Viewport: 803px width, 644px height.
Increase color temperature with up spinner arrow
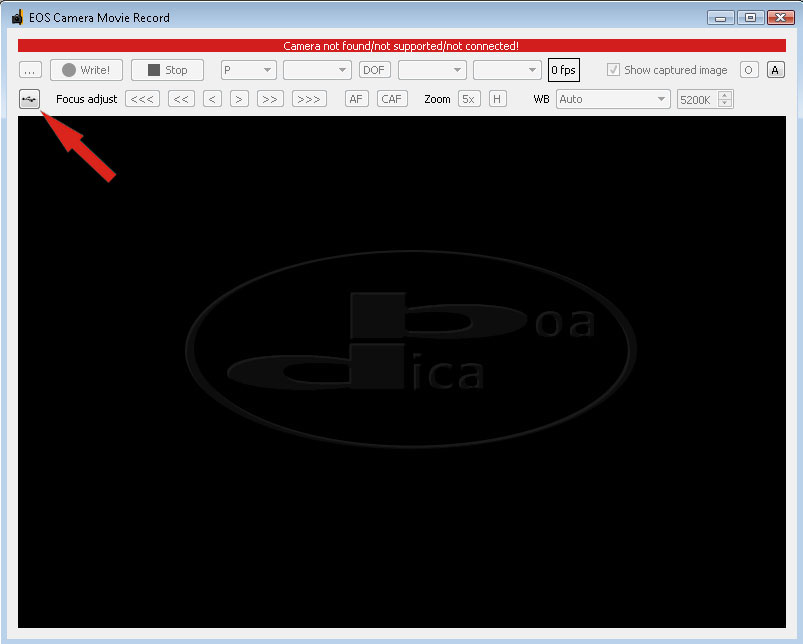click(725, 95)
